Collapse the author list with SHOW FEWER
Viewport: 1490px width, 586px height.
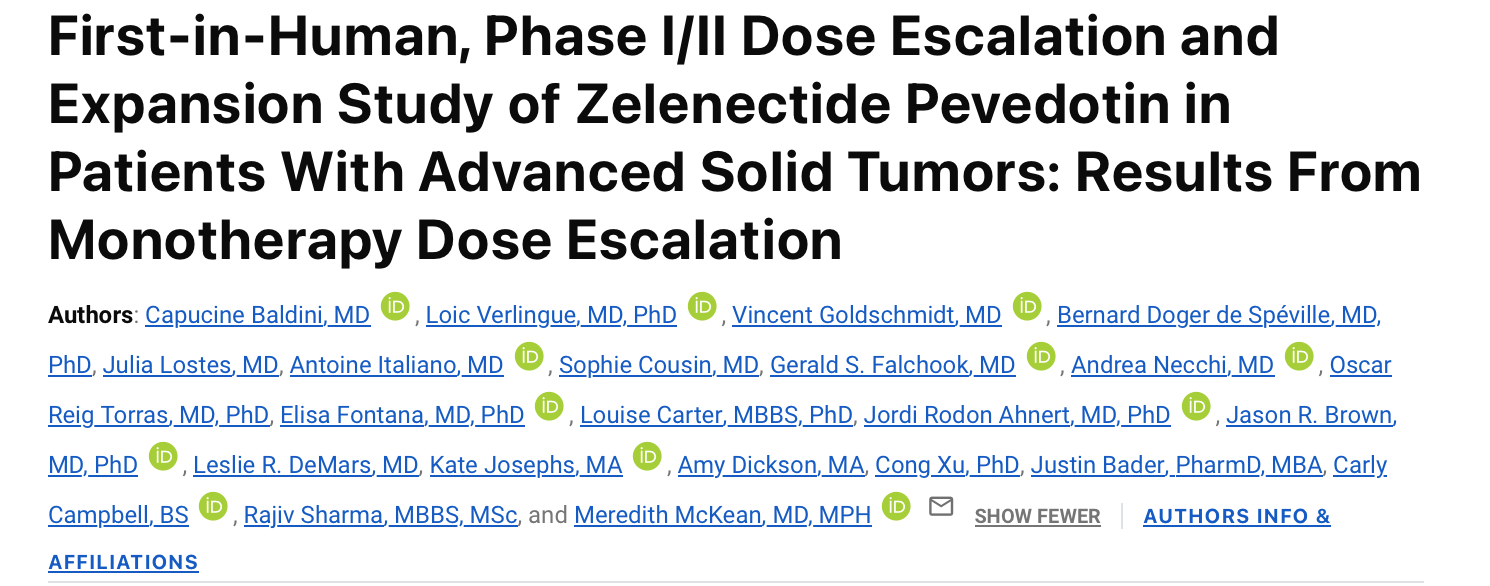pyautogui.click(x=1037, y=515)
